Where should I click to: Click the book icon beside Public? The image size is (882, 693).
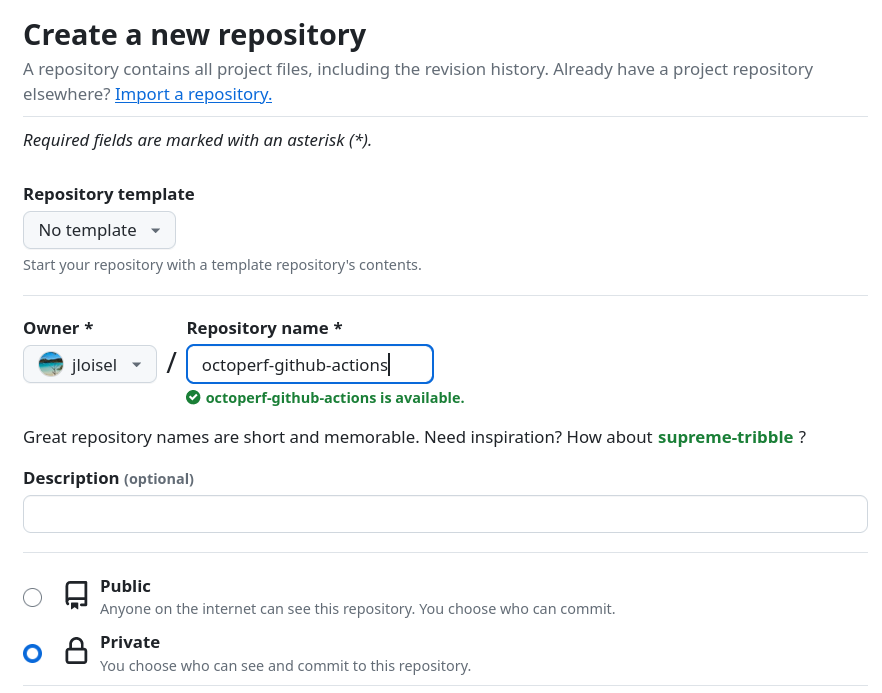75,595
